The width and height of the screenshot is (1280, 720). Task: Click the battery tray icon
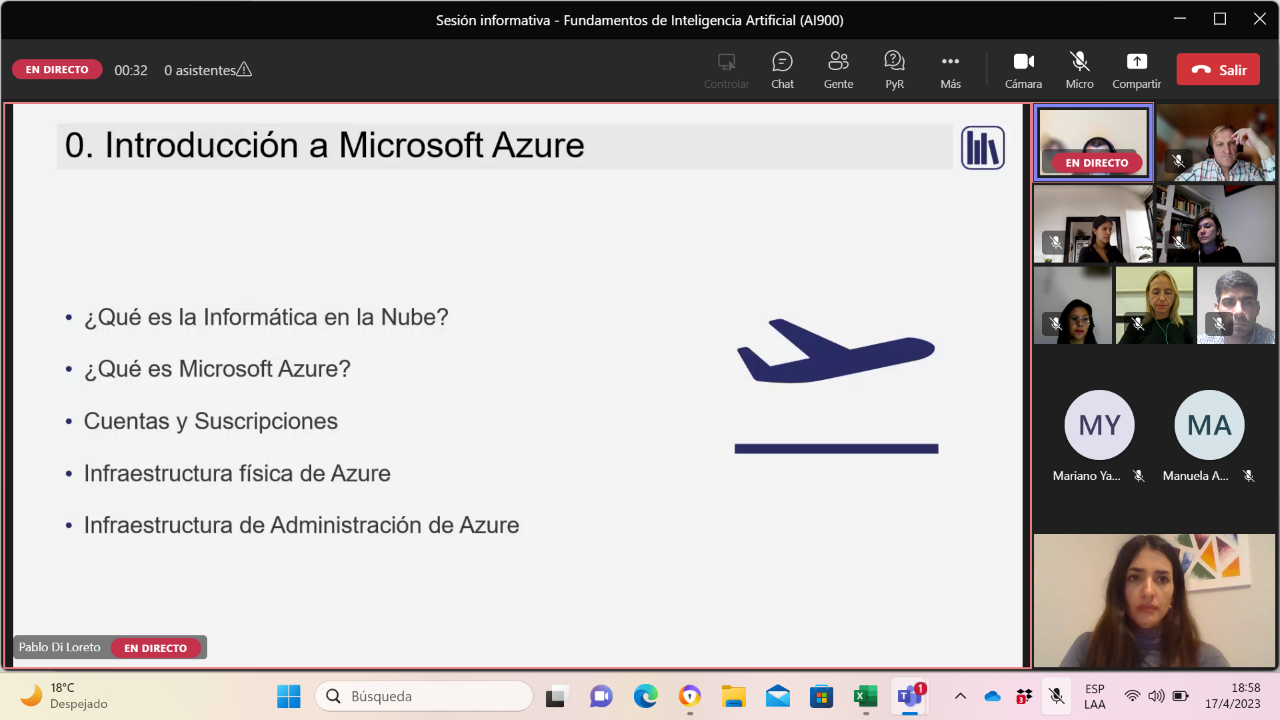tap(1180, 696)
